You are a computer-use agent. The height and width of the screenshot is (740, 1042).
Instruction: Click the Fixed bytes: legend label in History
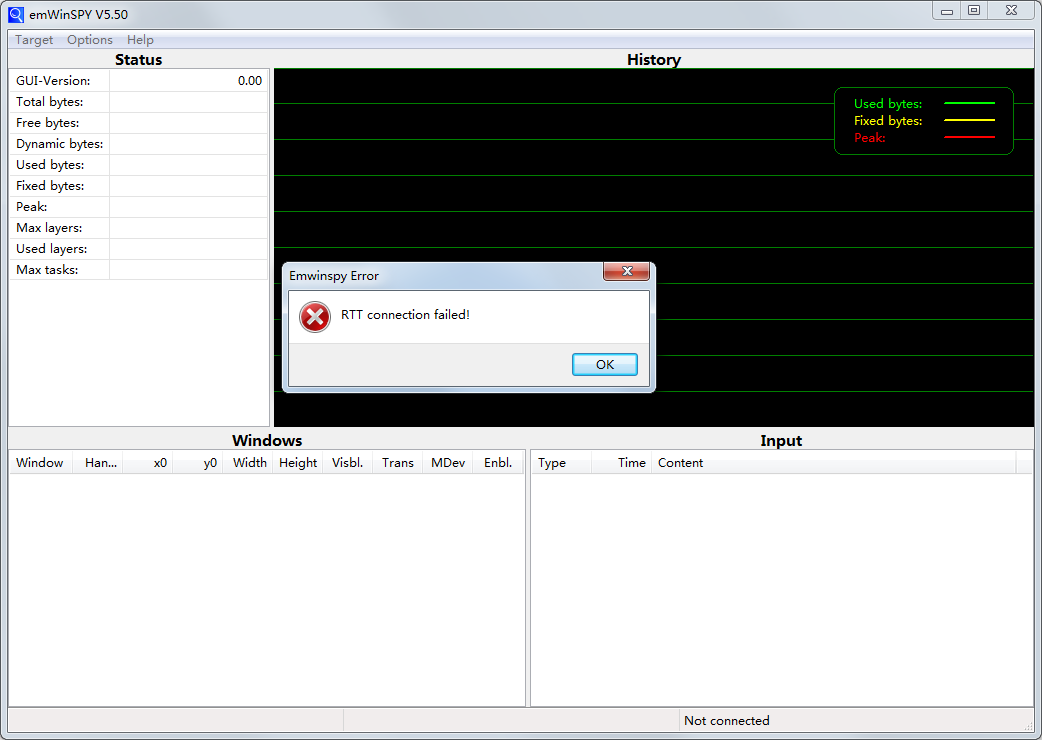click(x=888, y=121)
